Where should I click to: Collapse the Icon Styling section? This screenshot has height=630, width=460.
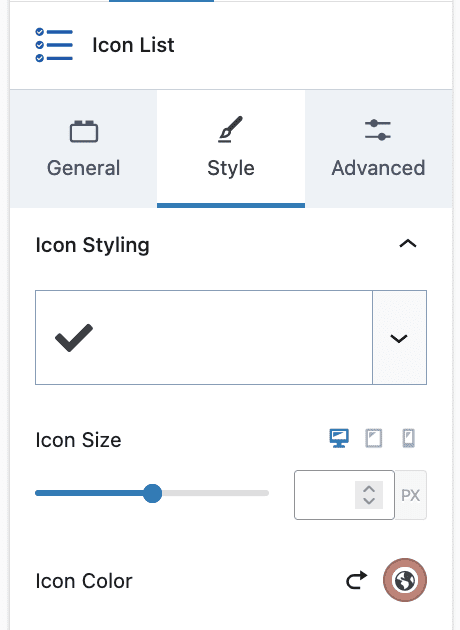pyautogui.click(x=408, y=243)
